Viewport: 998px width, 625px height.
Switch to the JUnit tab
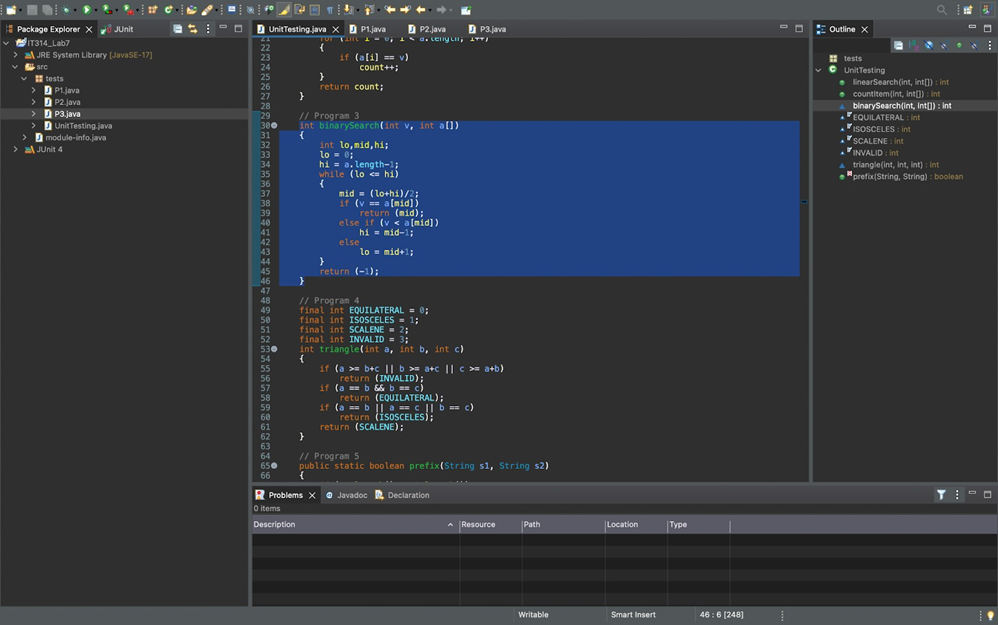[x=118, y=29]
